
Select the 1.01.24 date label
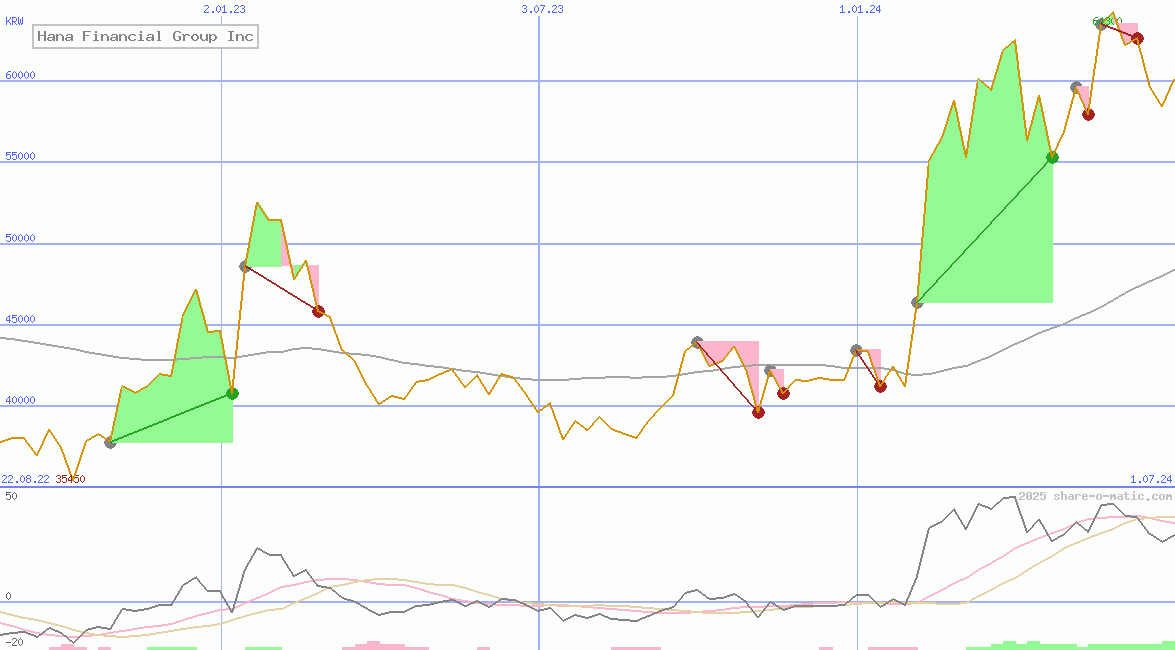tap(860, 9)
